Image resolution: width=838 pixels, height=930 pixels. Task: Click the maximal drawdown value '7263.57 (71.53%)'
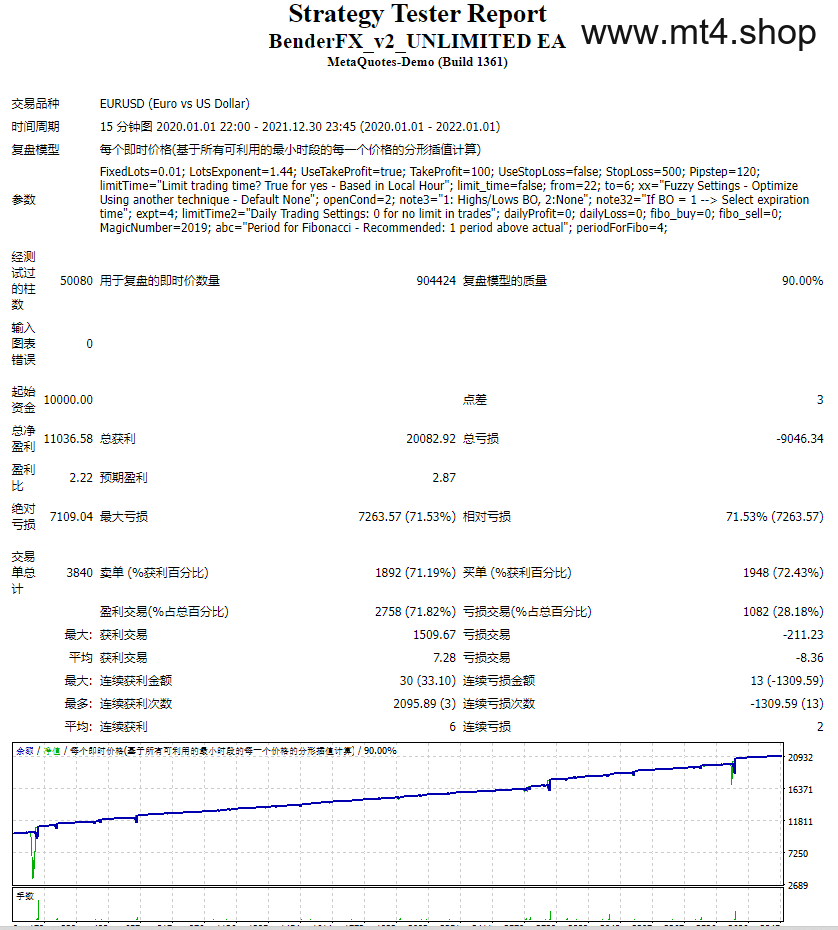tap(407, 517)
